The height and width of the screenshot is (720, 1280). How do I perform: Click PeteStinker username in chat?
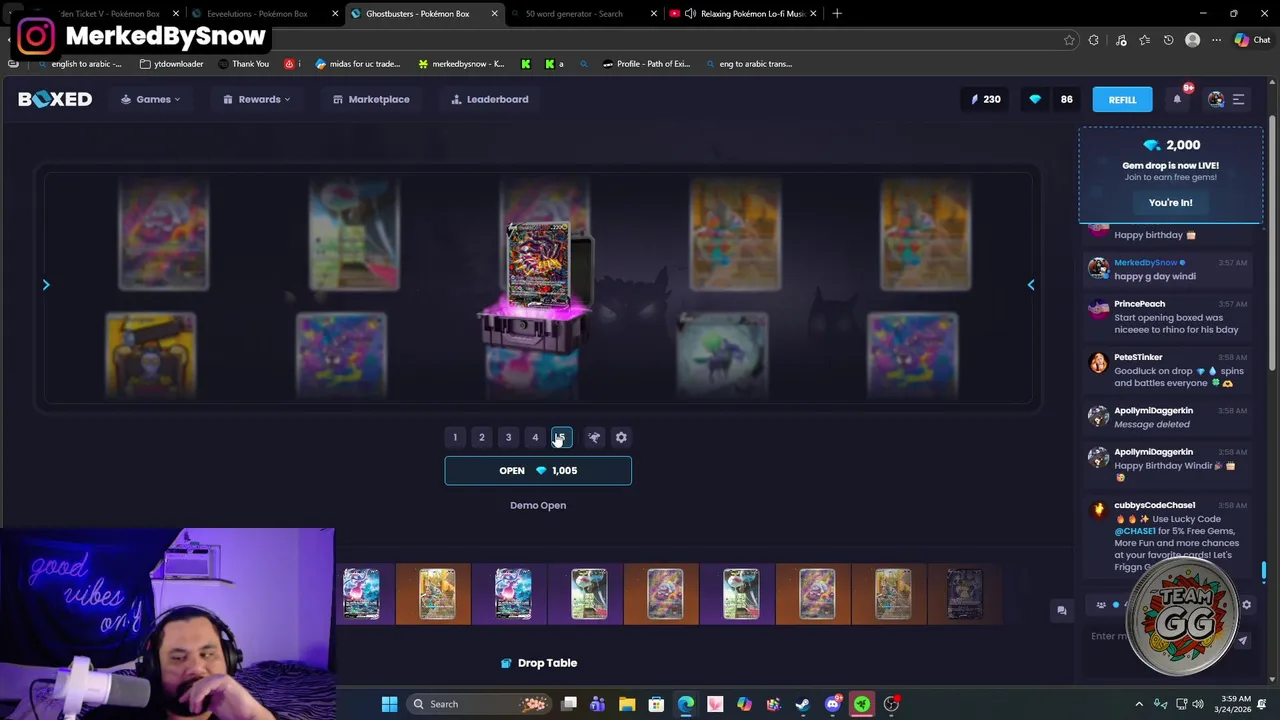(x=1138, y=357)
